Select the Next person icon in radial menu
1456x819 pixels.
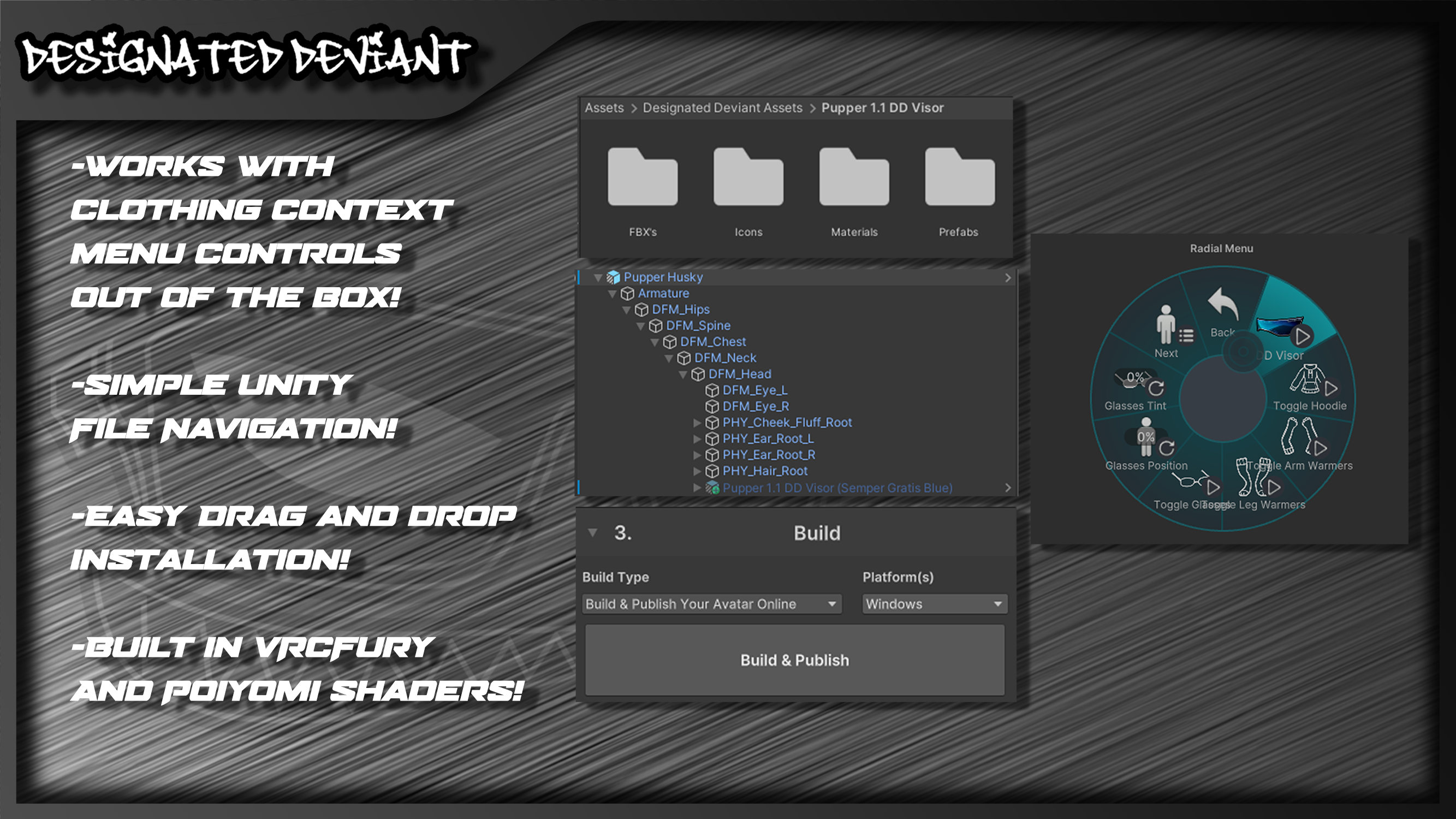[x=1166, y=324]
